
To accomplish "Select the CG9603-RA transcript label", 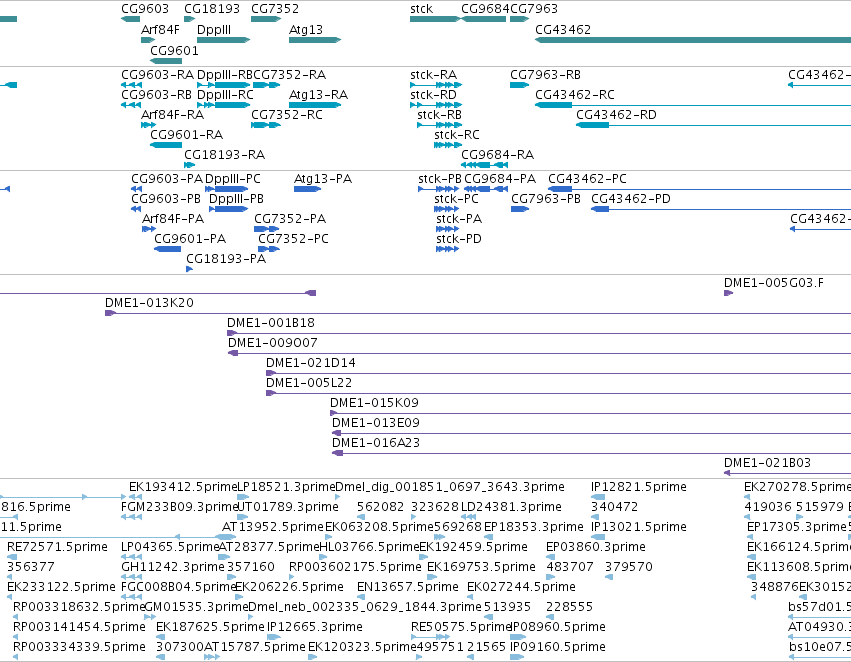I will click(x=157, y=75).
